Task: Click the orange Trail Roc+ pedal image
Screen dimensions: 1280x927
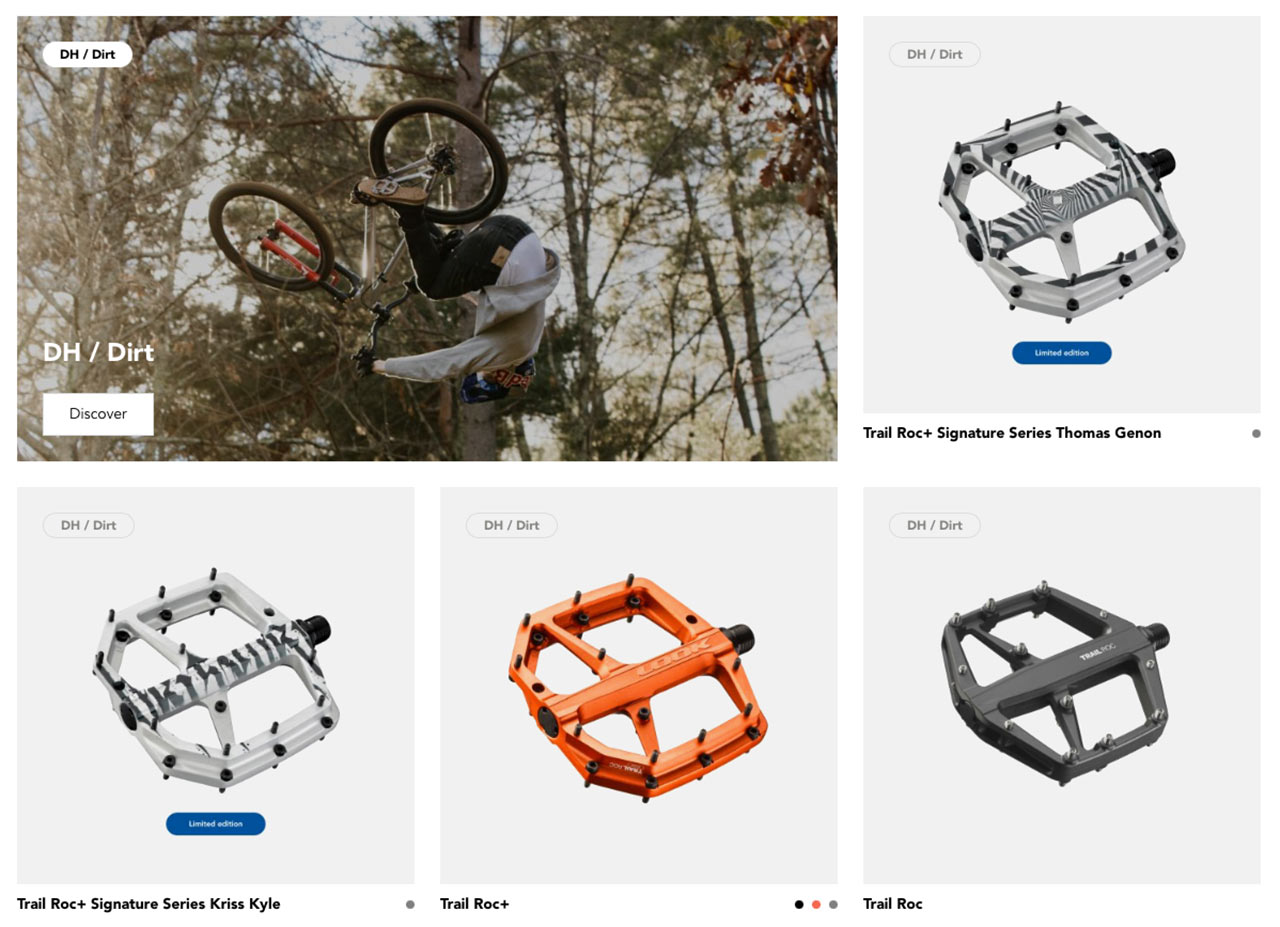Action: tap(638, 688)
